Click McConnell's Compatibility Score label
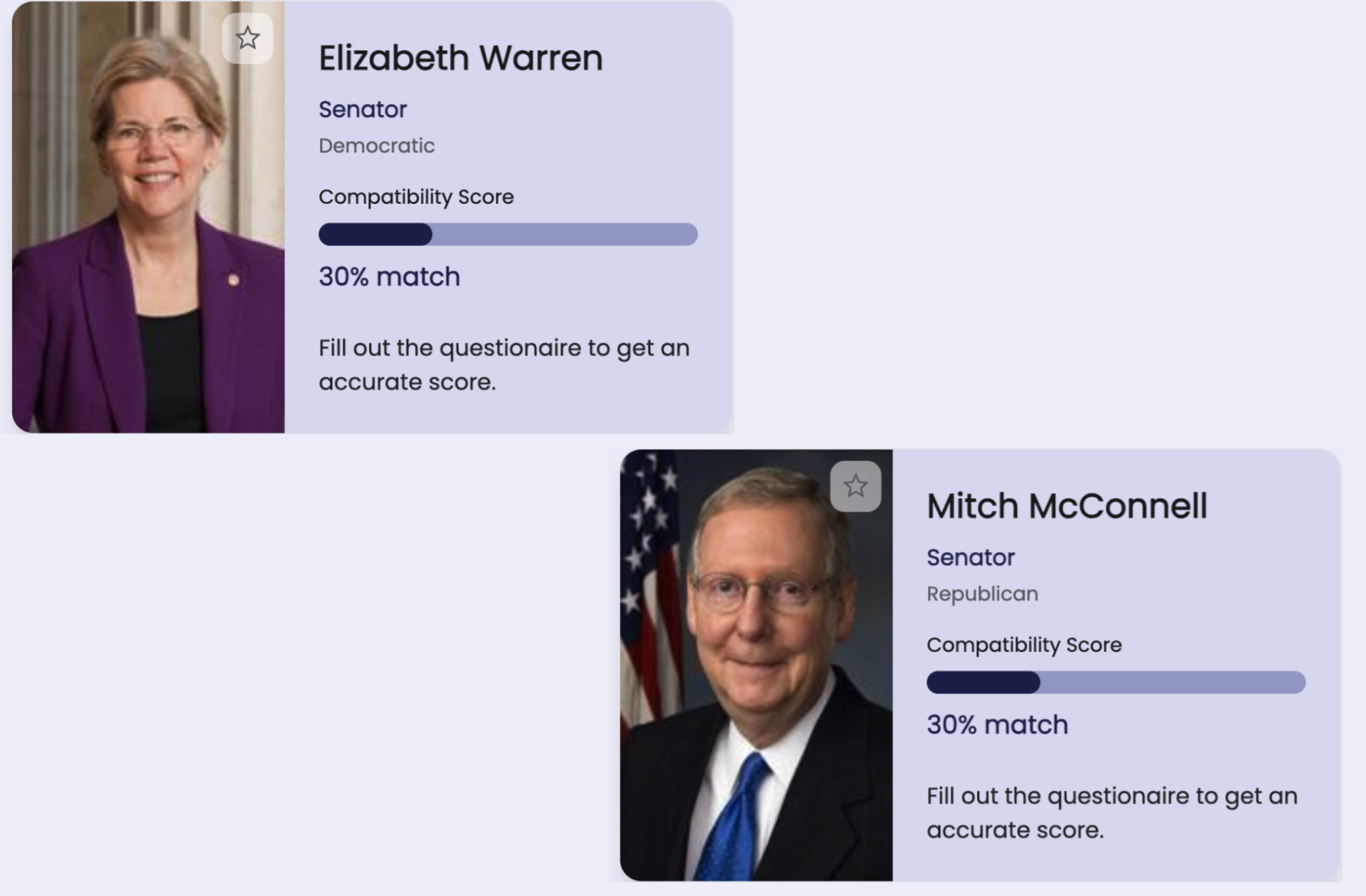Screen dimensions: 1366x896 click(1024, 645)
